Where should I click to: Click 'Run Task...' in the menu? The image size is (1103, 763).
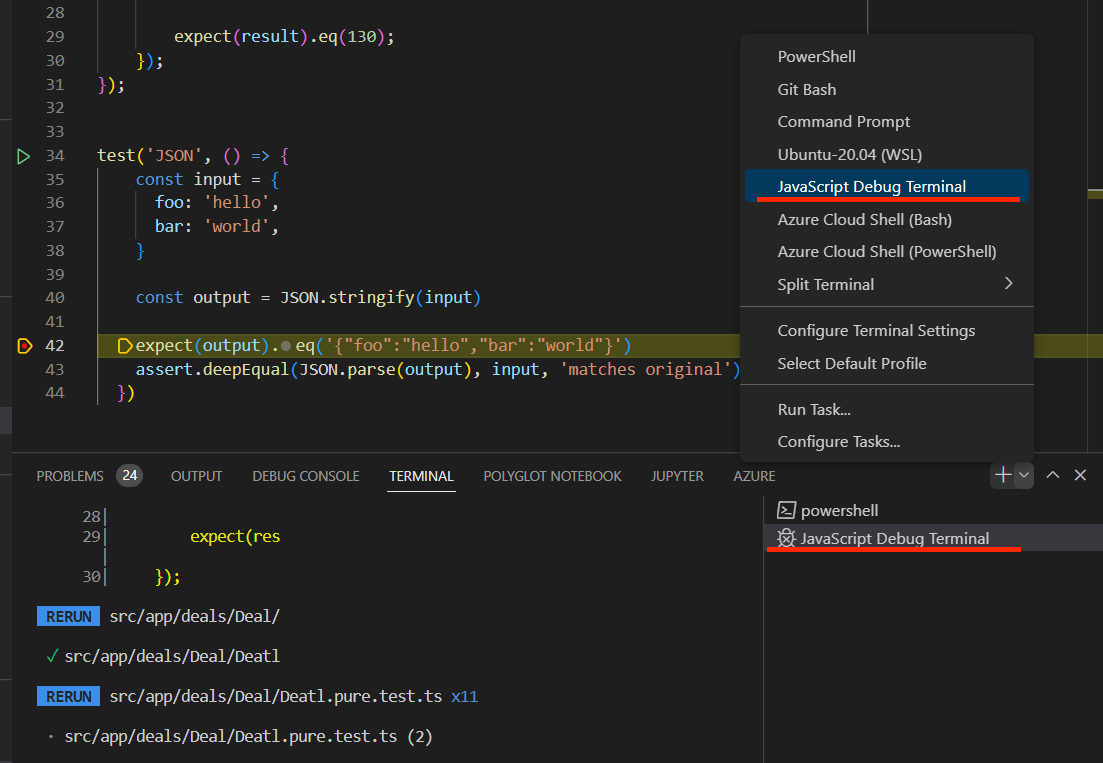[x=812, y=408]
